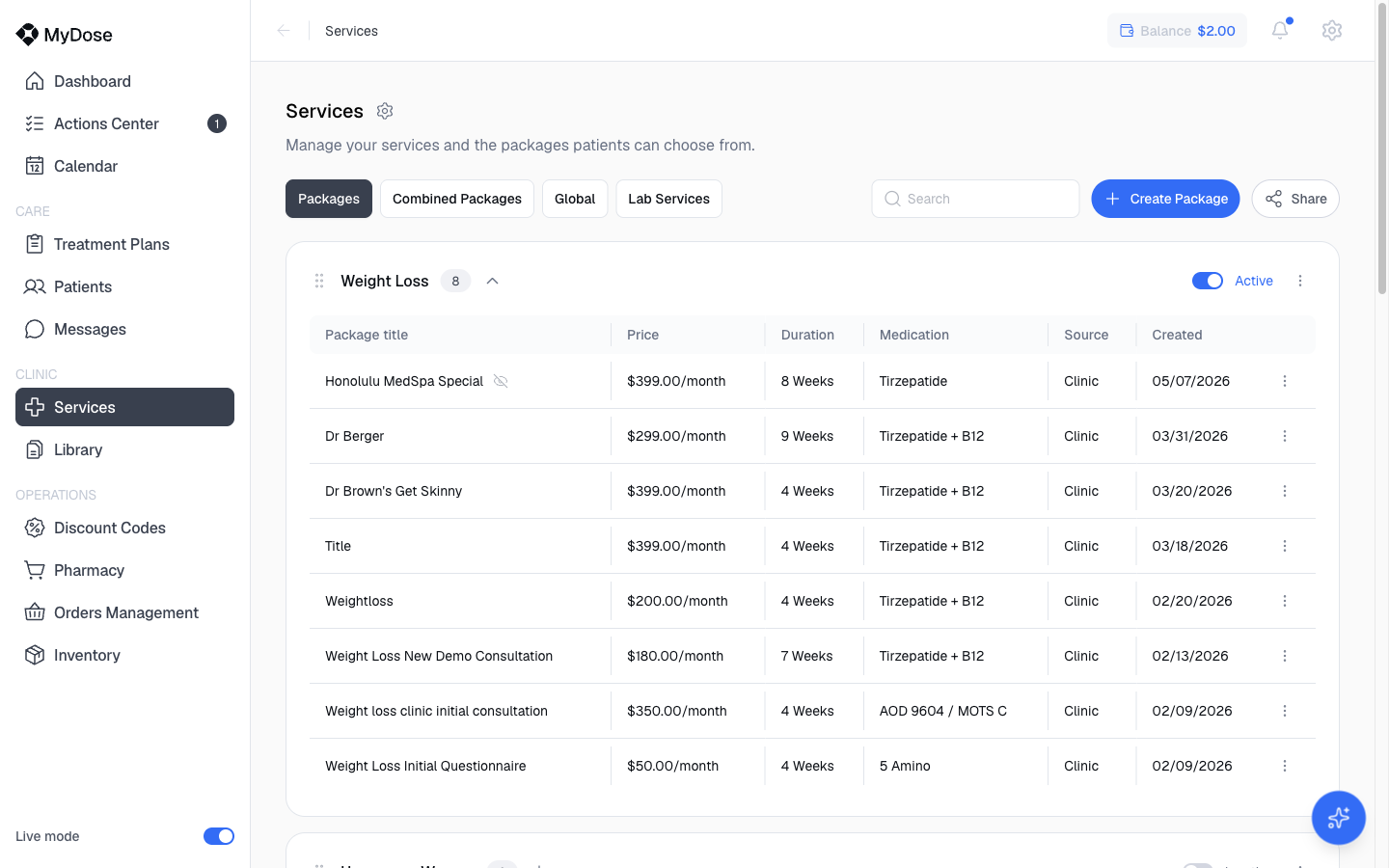Click the Package title column header
This screenshot has height=868, width=1389.
coord(367,335)
